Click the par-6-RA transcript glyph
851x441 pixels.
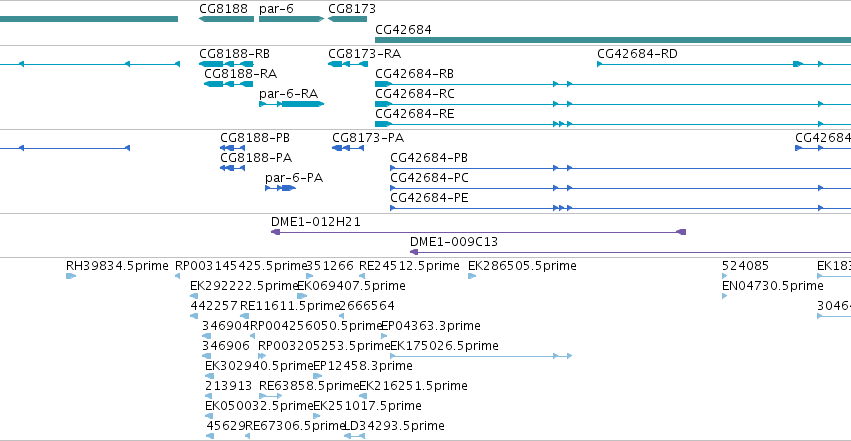coord(291,104)
